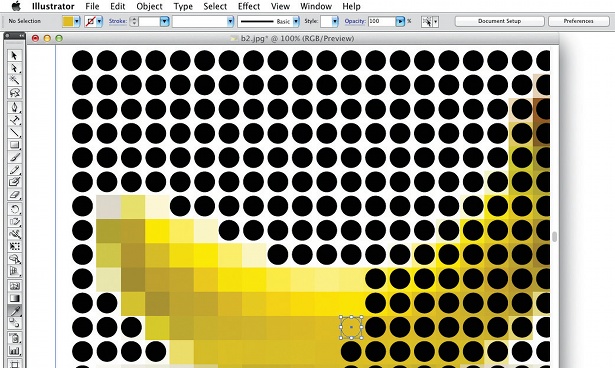Select the Selection (black arrow) tool
The width and height of the screenshot is (615, 368).
point(15,55)
